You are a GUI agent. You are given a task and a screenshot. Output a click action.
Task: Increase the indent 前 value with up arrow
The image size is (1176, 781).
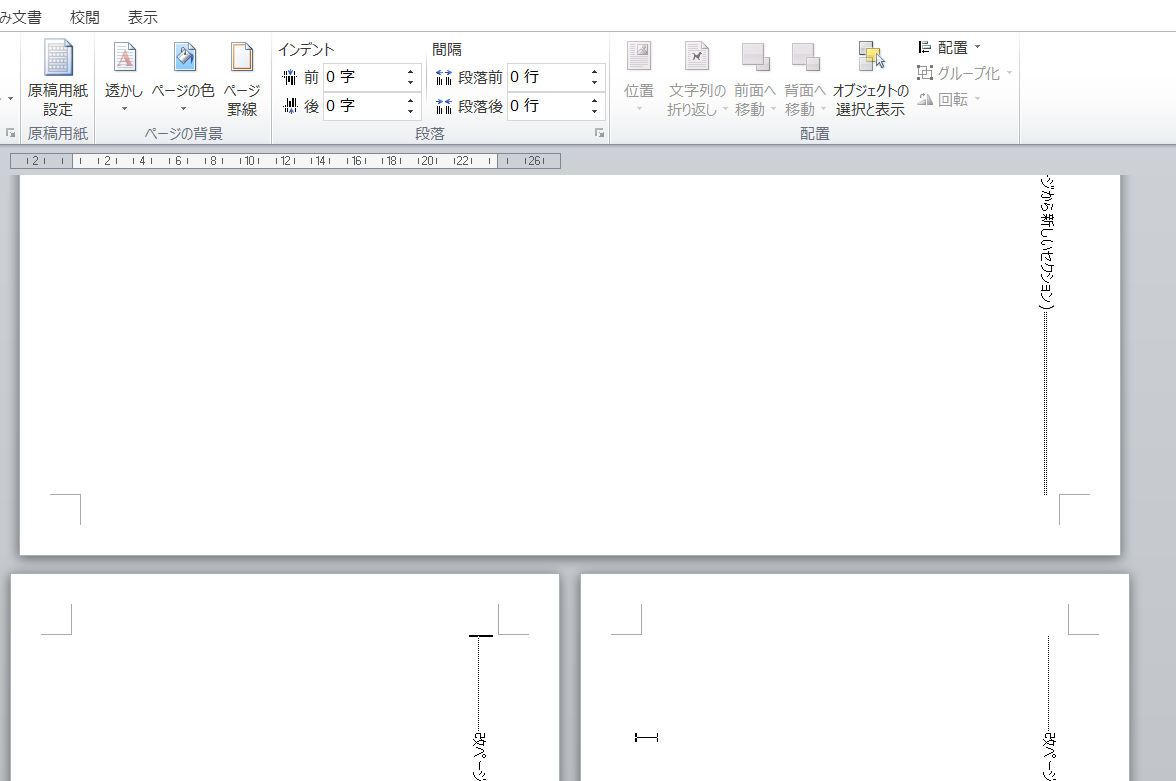(x=410, y=71)
